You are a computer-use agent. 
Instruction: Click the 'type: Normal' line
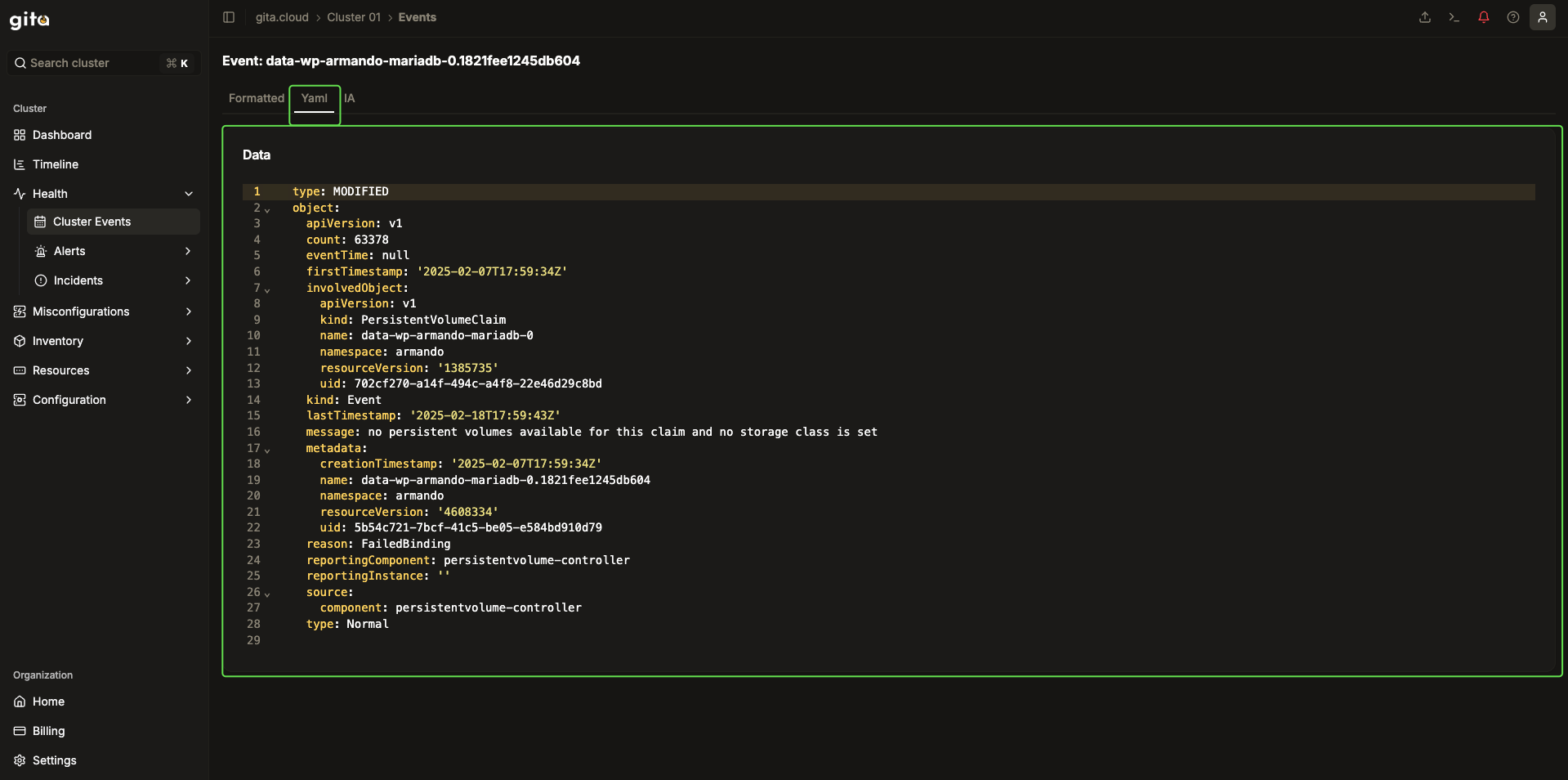coord(347,624)
